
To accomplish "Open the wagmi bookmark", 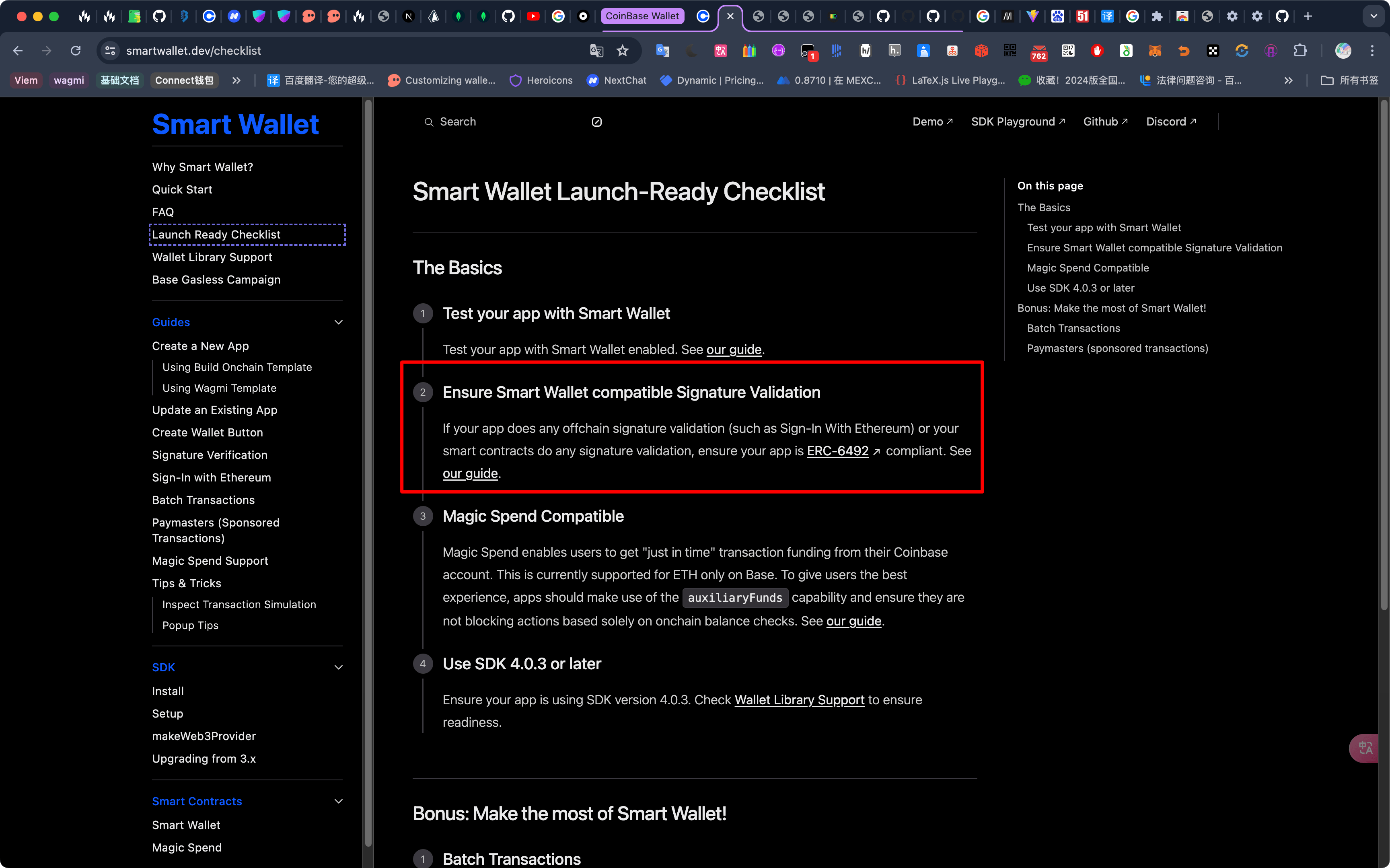I will click(69, 80).
